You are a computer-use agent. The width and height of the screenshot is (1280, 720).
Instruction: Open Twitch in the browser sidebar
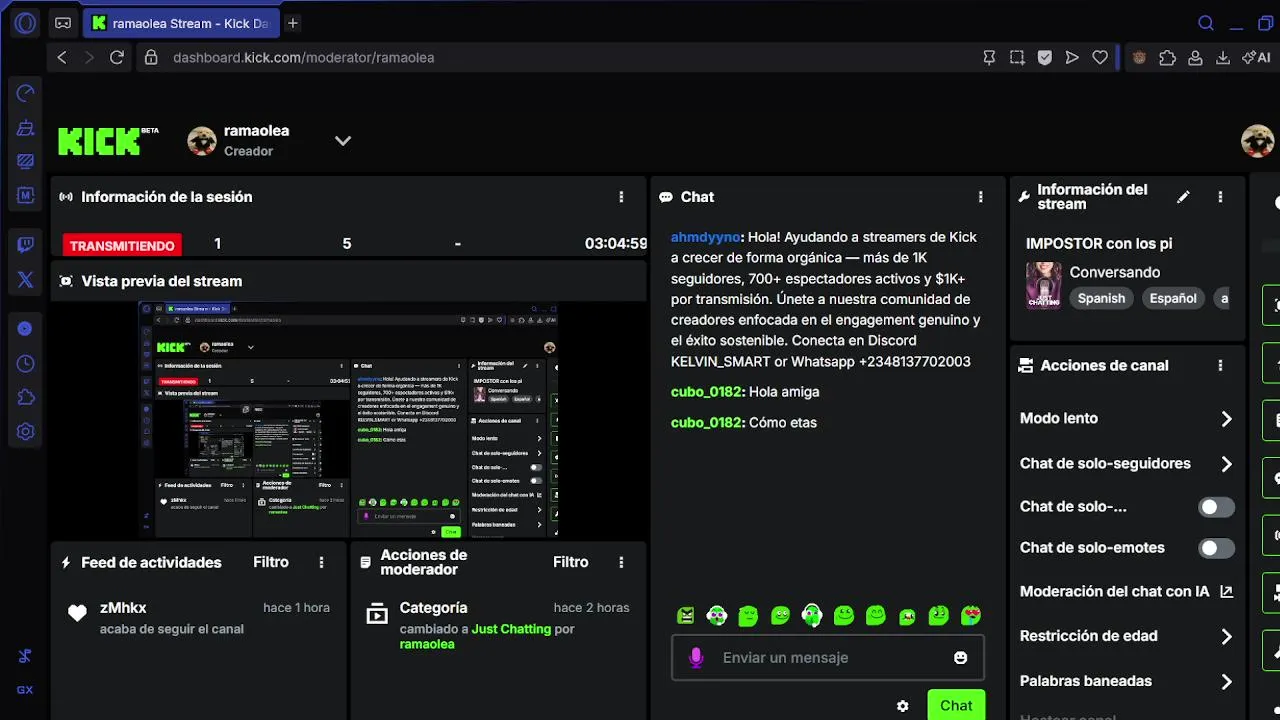pyautogui.click(x=26, y=245)
